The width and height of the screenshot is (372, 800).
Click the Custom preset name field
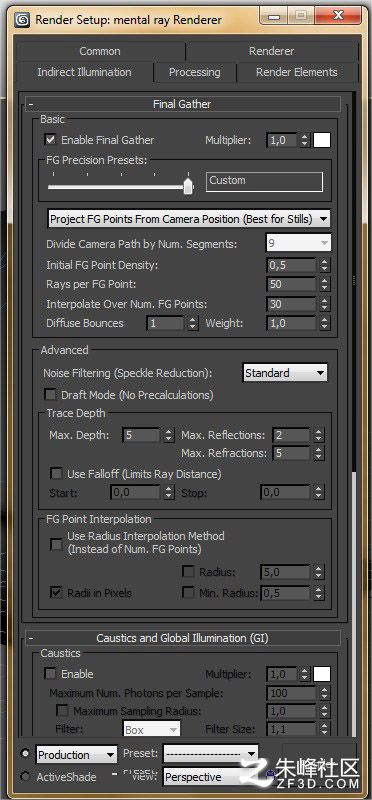(264, 181)
